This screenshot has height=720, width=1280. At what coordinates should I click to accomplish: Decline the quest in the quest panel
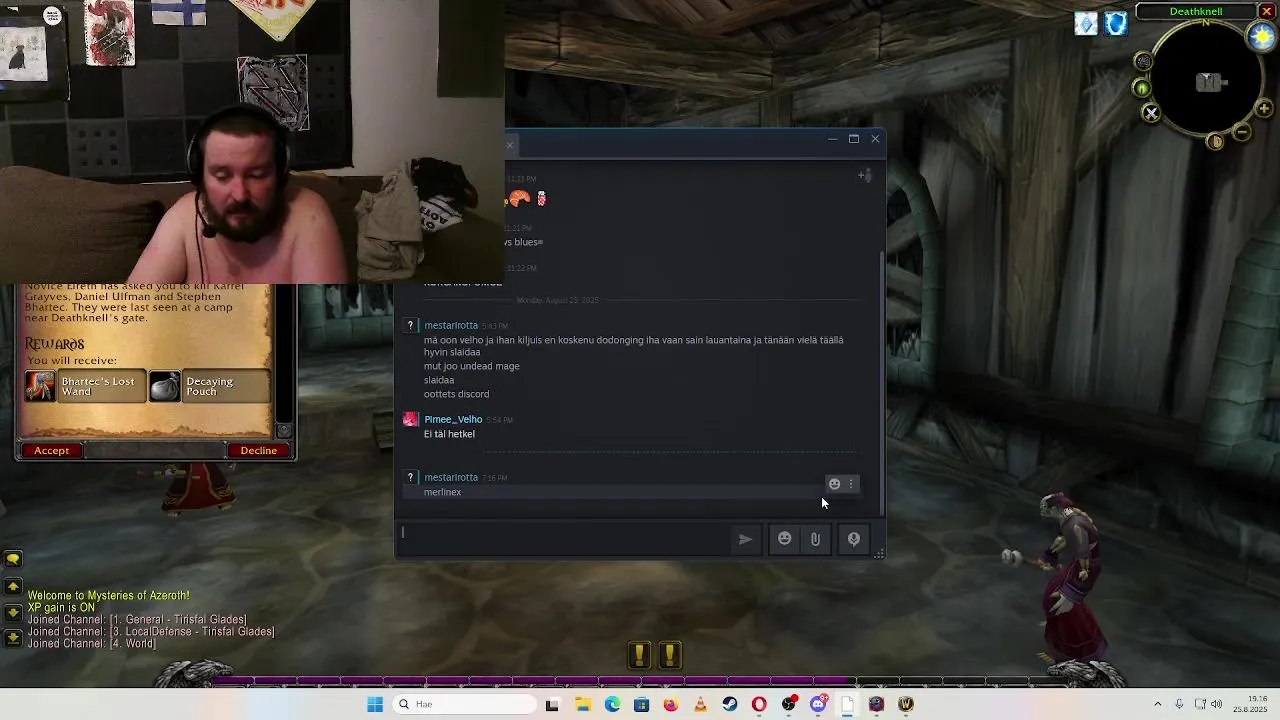click(258, 451)
